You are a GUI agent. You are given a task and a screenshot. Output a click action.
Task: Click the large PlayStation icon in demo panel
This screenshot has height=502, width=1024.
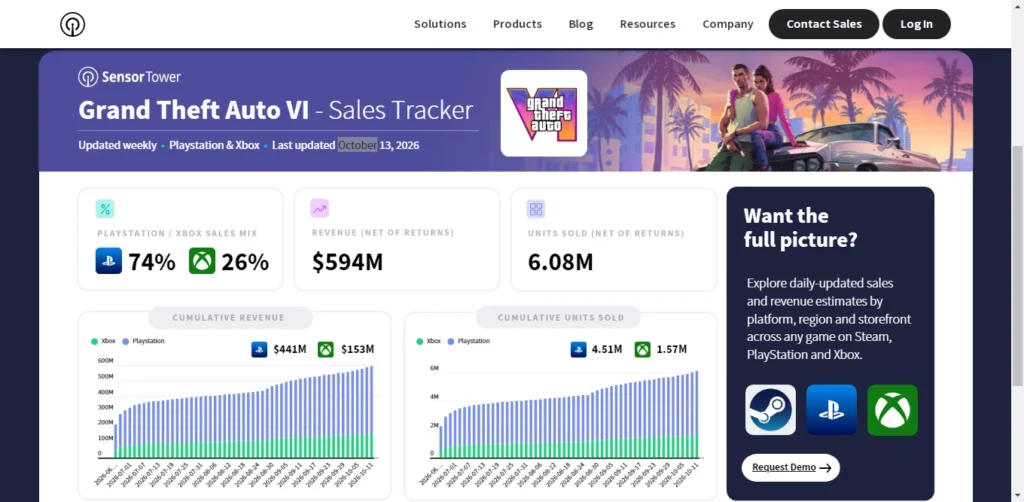[831, 409]
